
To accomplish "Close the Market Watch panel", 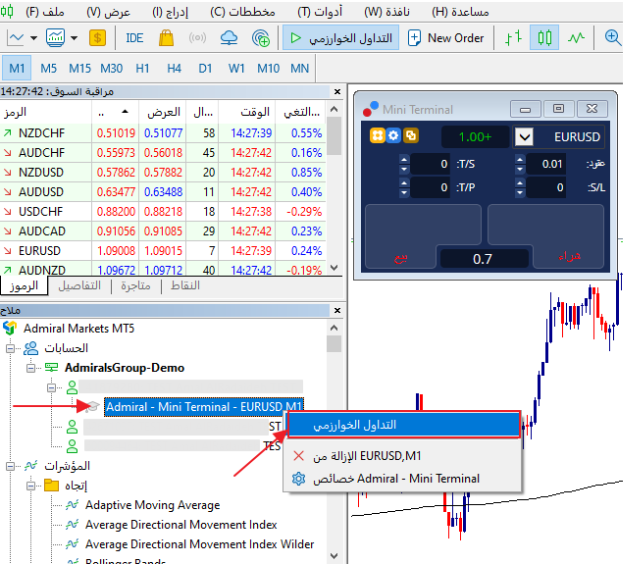I will pyautogui.click(x=337, y=92).
